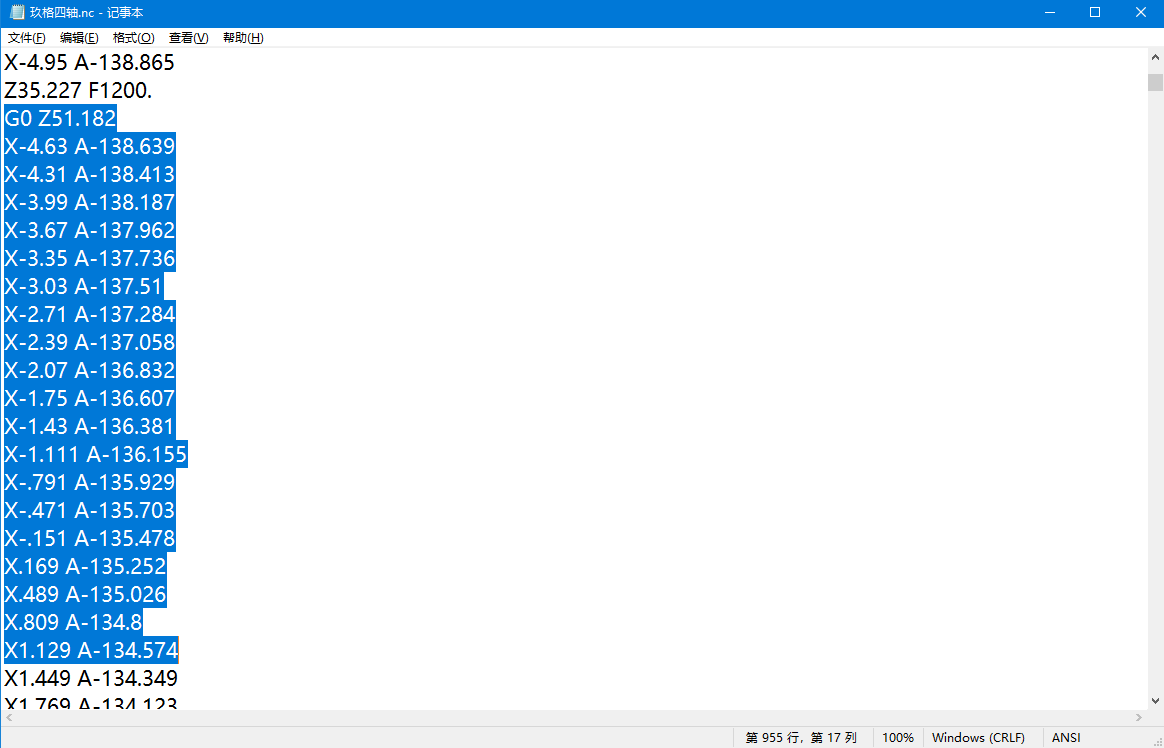Click the Notepad icon in title bar
Viewport: 1164px width, 748px height.
coord(16,13)
